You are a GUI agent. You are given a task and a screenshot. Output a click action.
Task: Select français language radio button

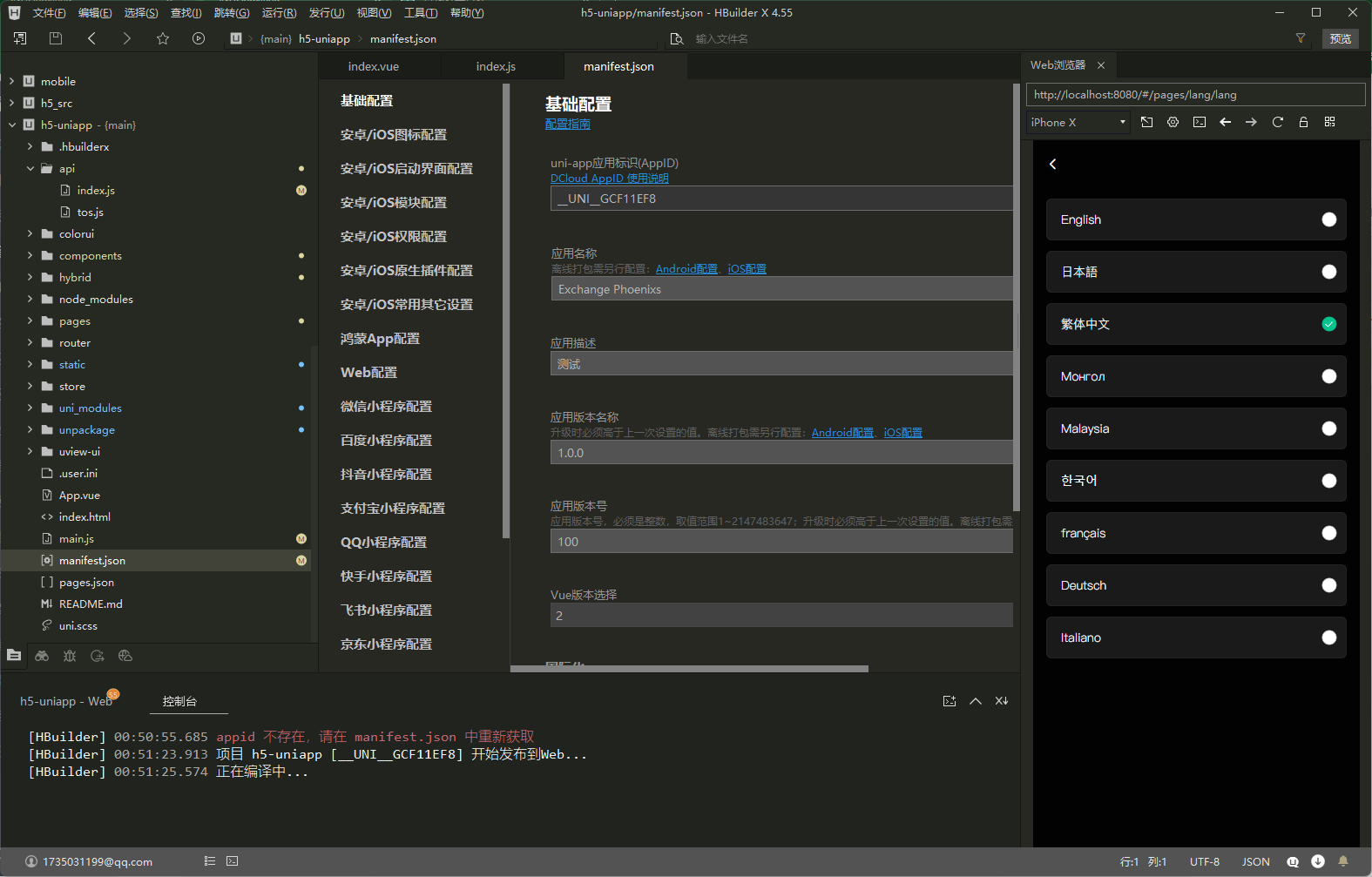click(1329, 533)
